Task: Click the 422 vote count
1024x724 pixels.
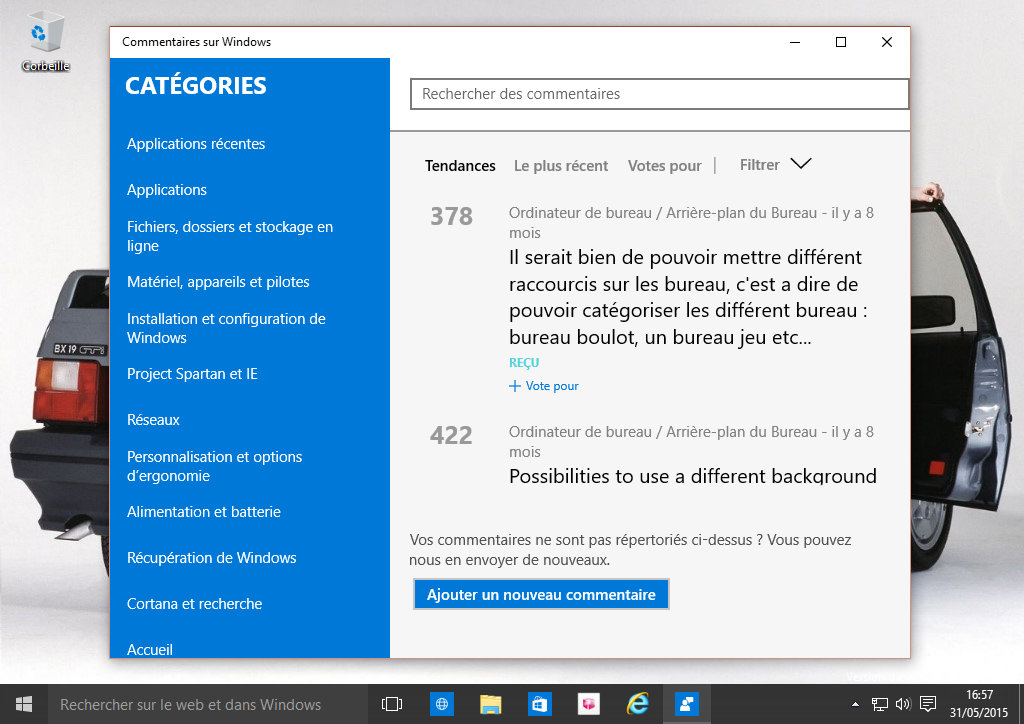Action: [451, 435]
